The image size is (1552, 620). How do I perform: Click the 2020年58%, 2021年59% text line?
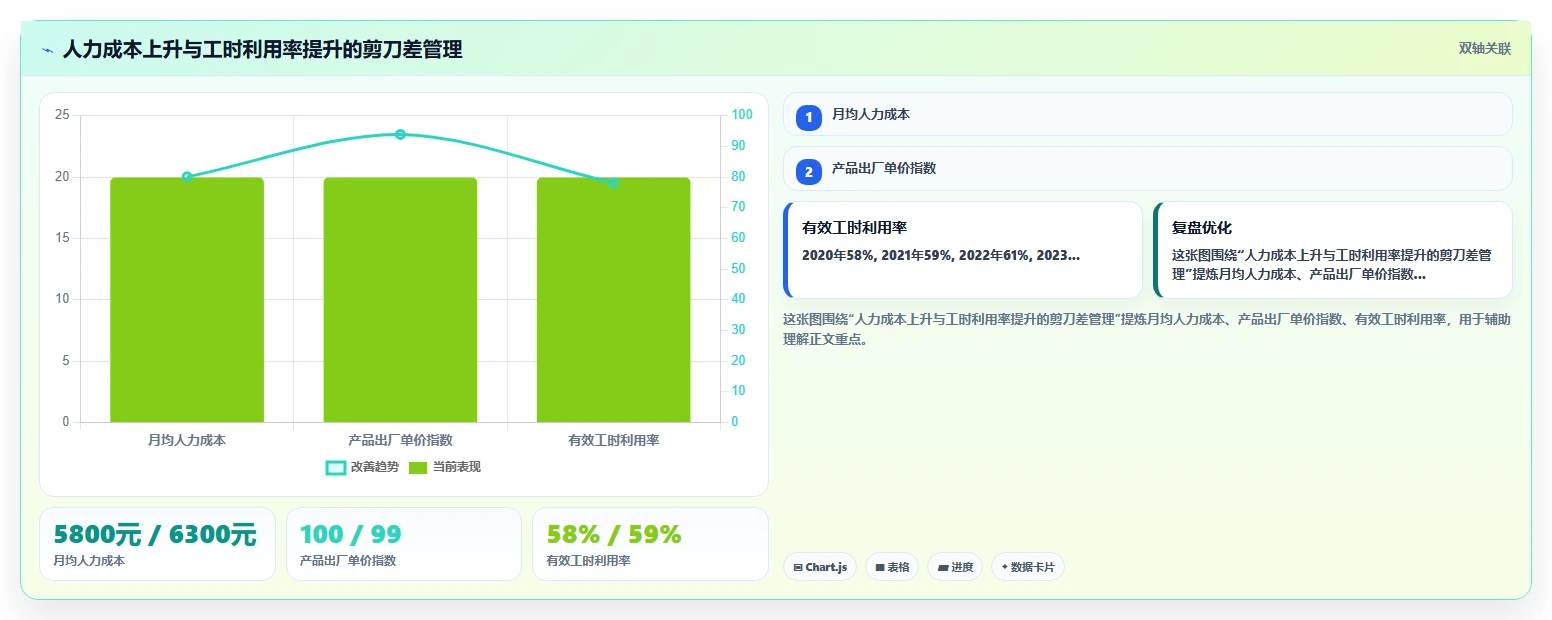click(x=941, y=256)
